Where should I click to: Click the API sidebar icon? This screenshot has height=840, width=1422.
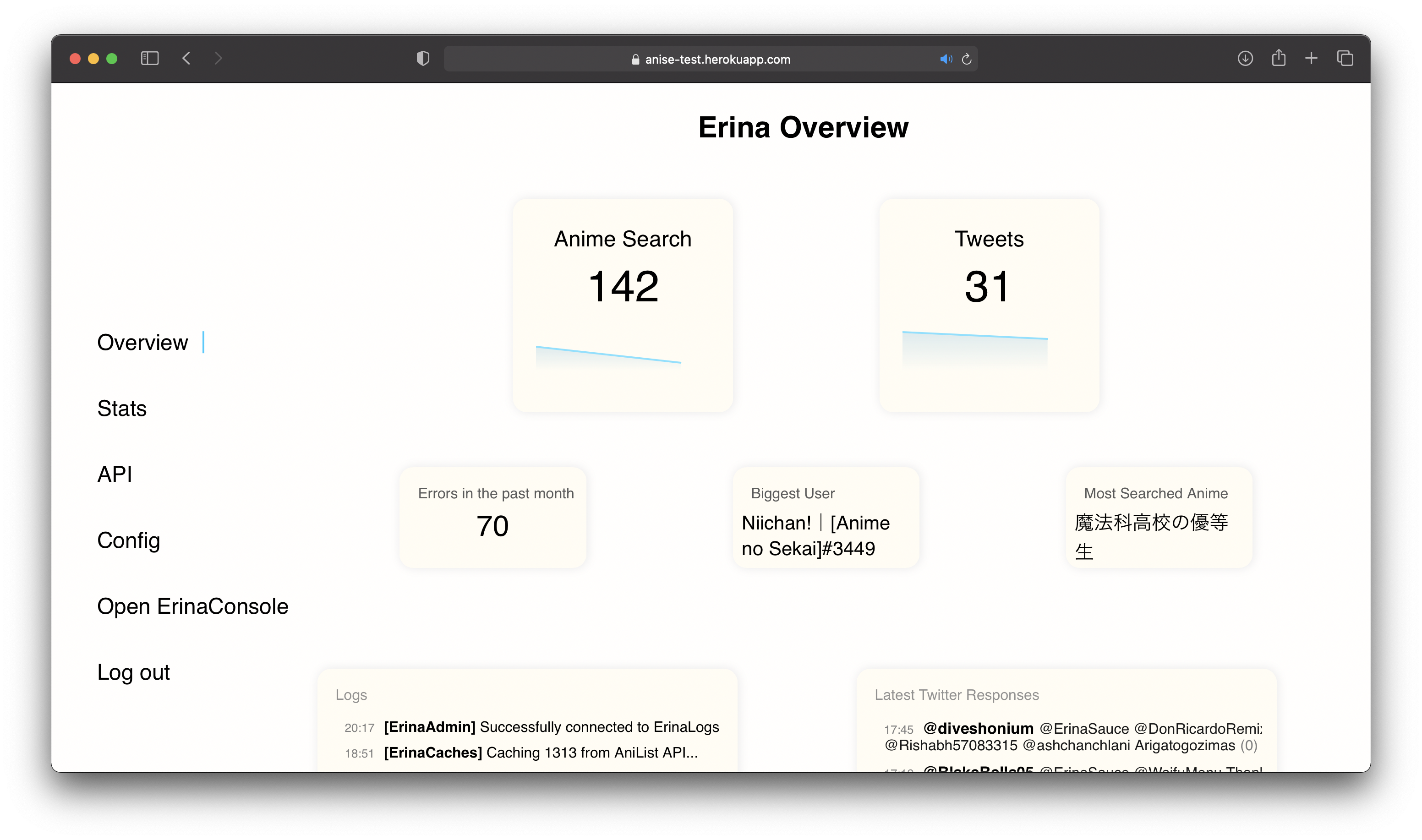pos(115,474)
